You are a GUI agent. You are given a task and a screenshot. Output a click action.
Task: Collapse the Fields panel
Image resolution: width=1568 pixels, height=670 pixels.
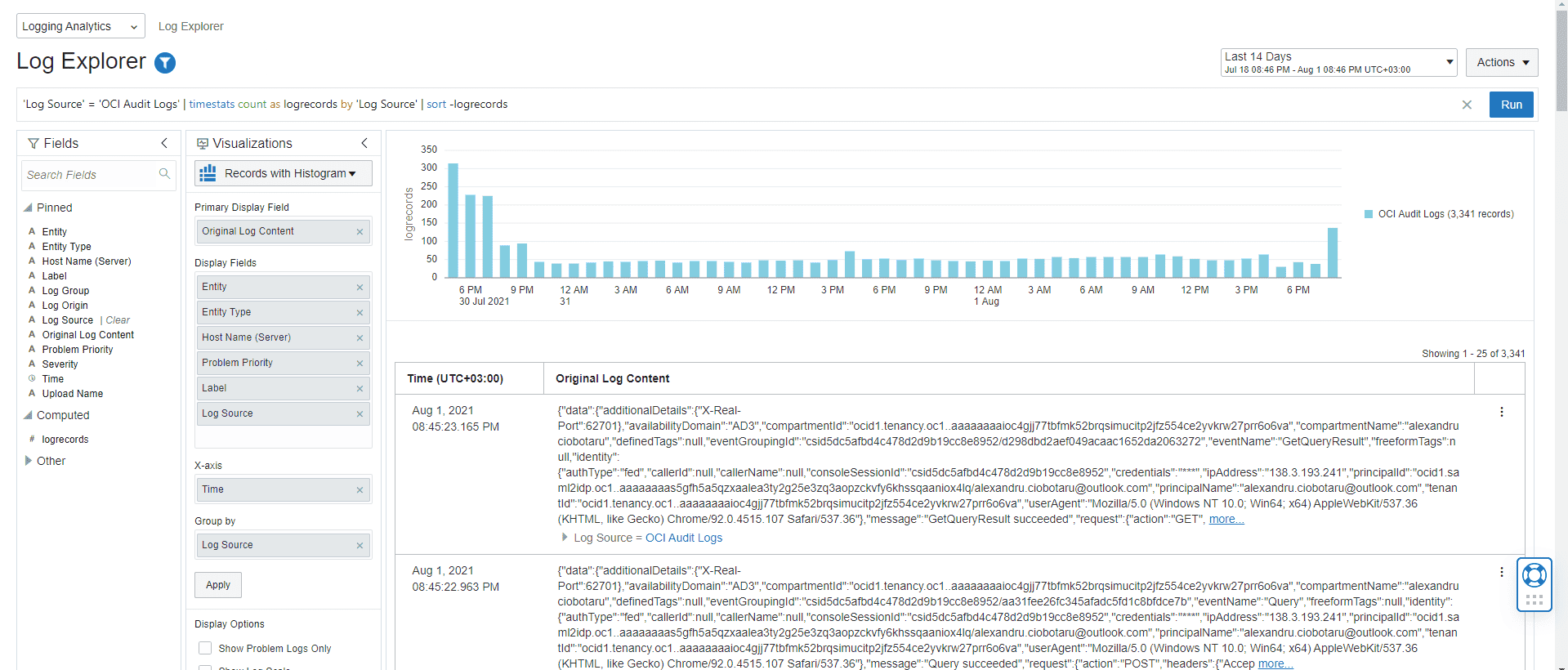pos(164,143)
